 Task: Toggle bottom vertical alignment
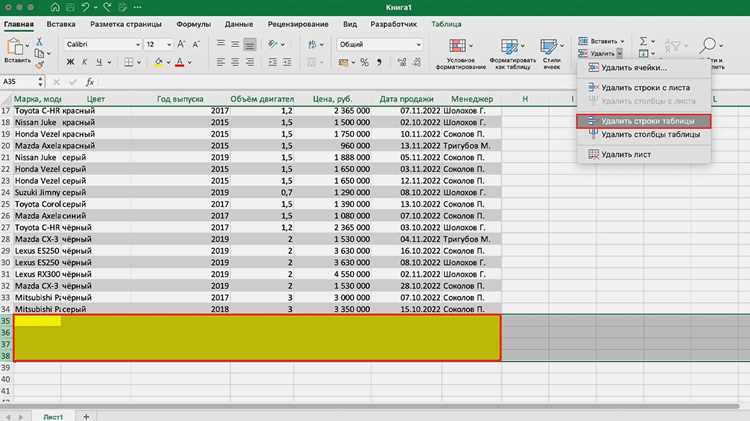click(250, 44)
